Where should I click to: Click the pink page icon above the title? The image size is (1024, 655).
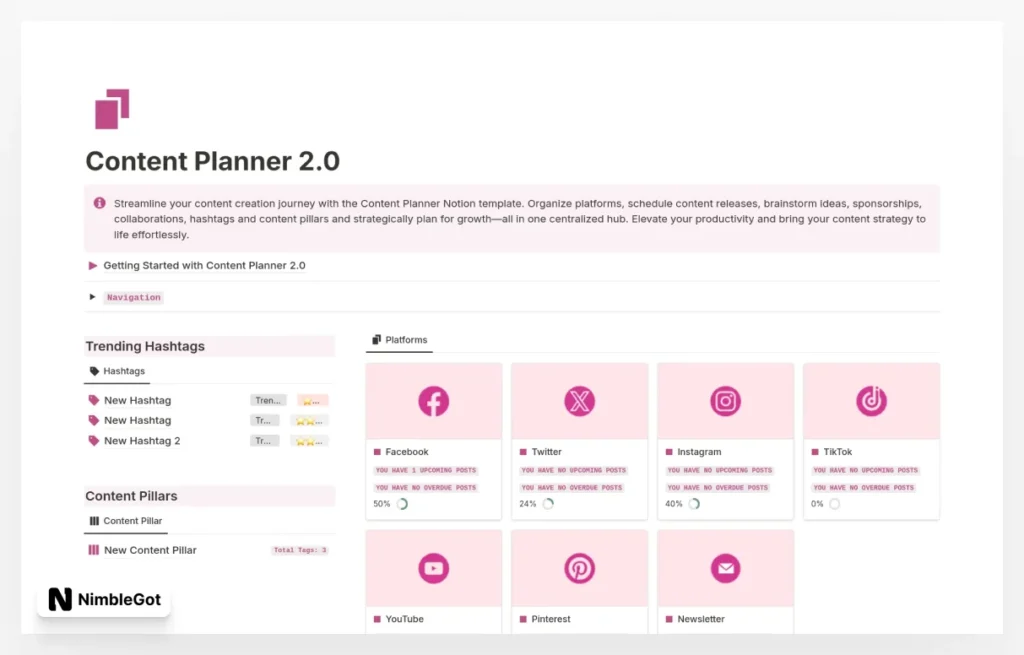[x=111, y=108]
